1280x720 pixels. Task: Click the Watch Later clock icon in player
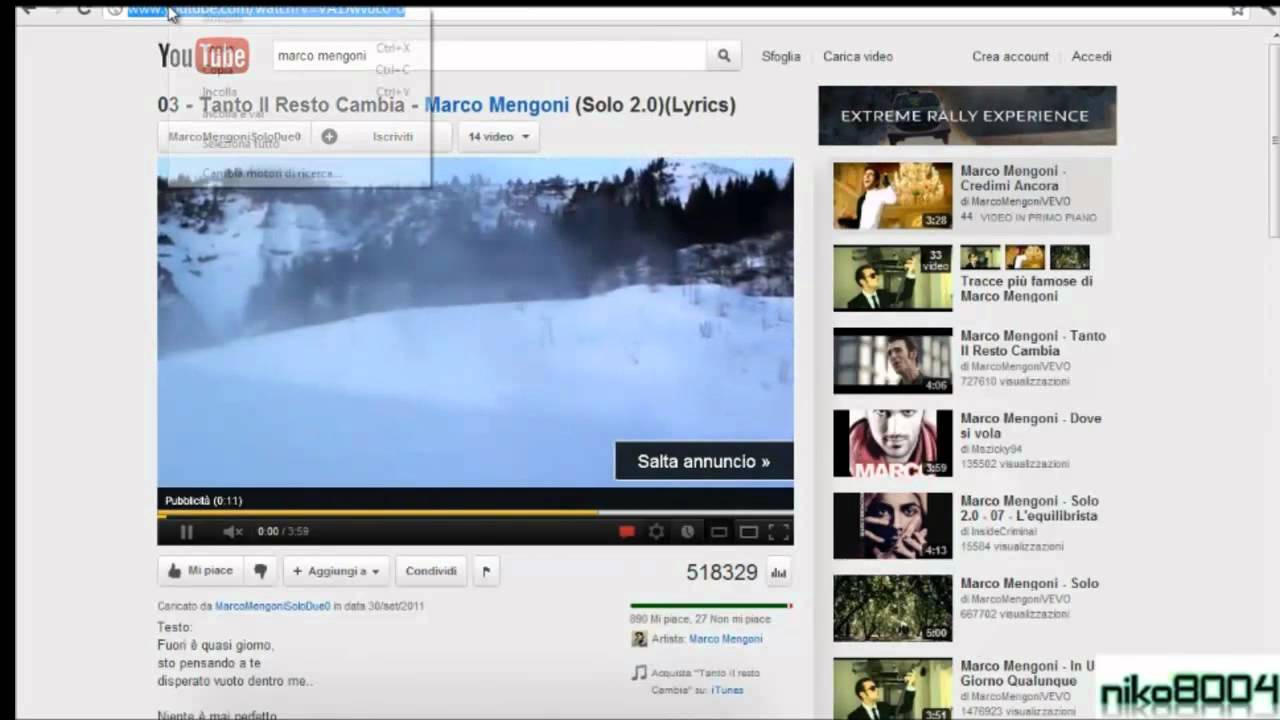687,532
